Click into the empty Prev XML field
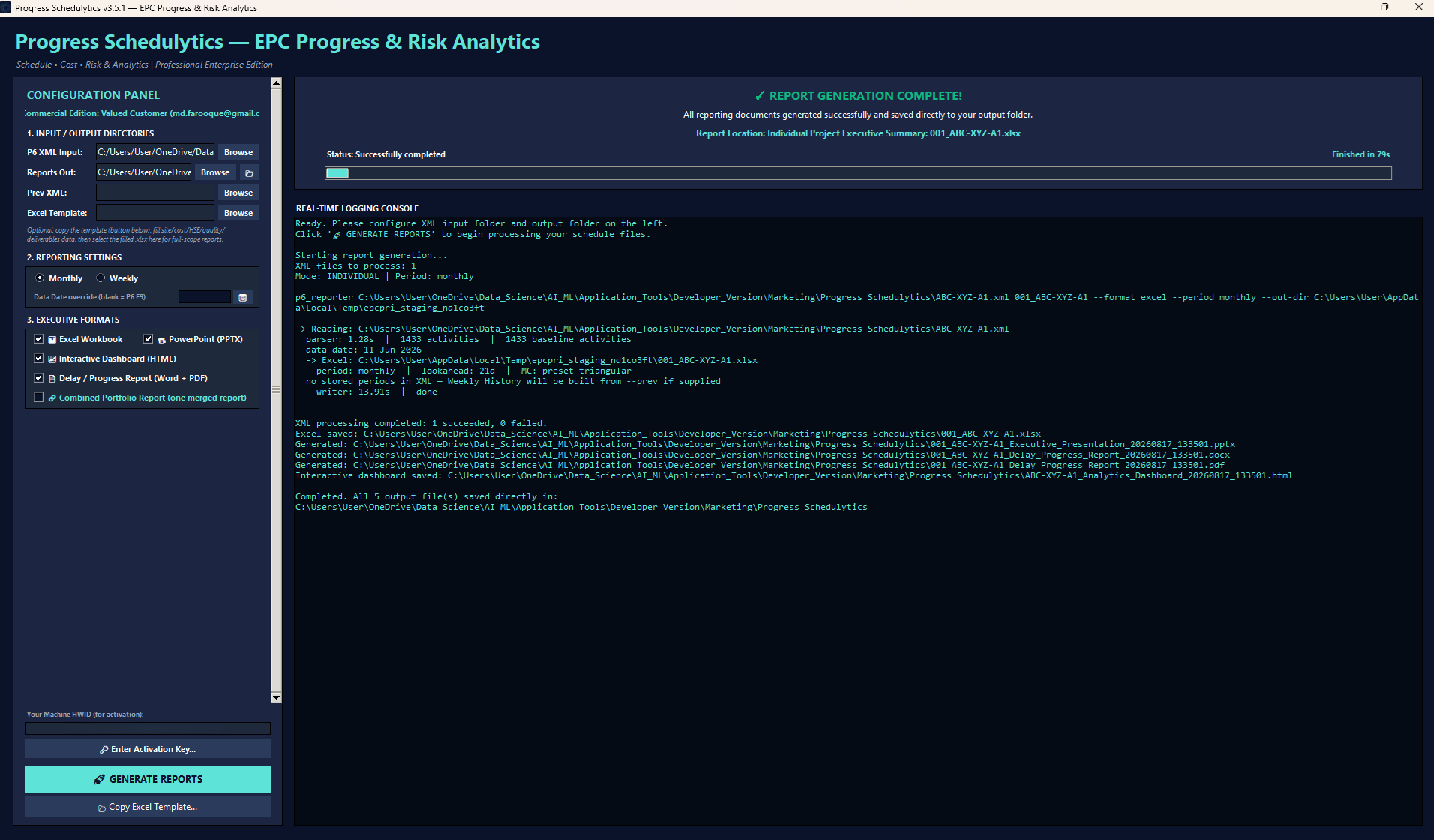 tap(155, 193)
